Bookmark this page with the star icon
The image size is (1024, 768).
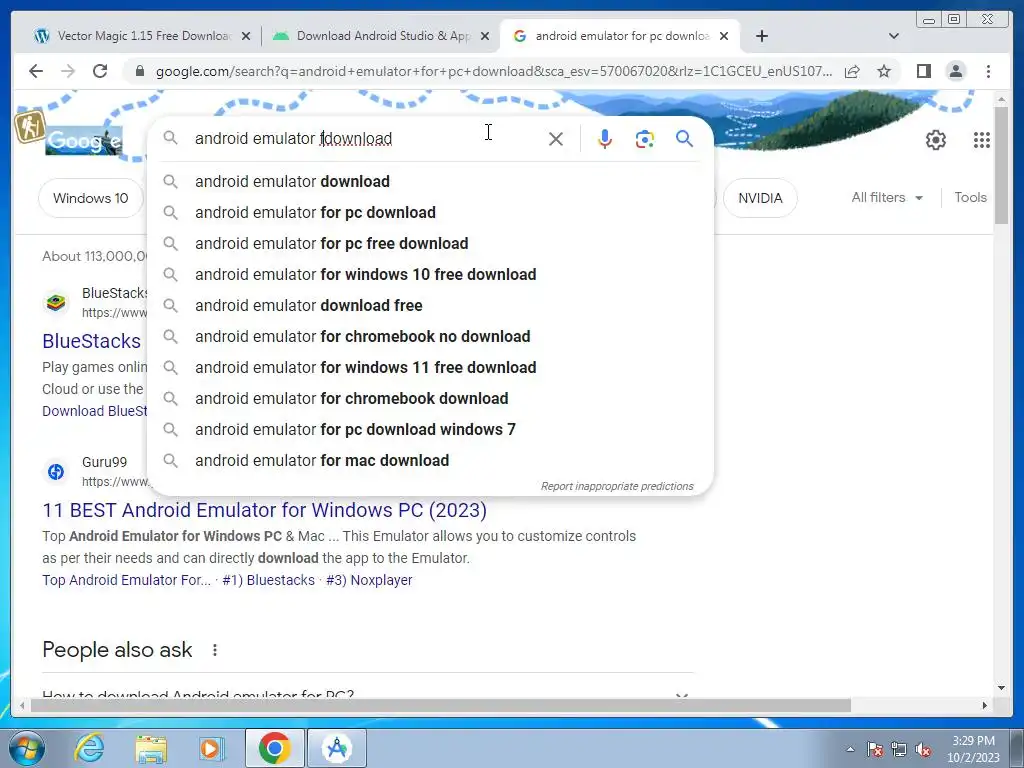click(884, 71)
